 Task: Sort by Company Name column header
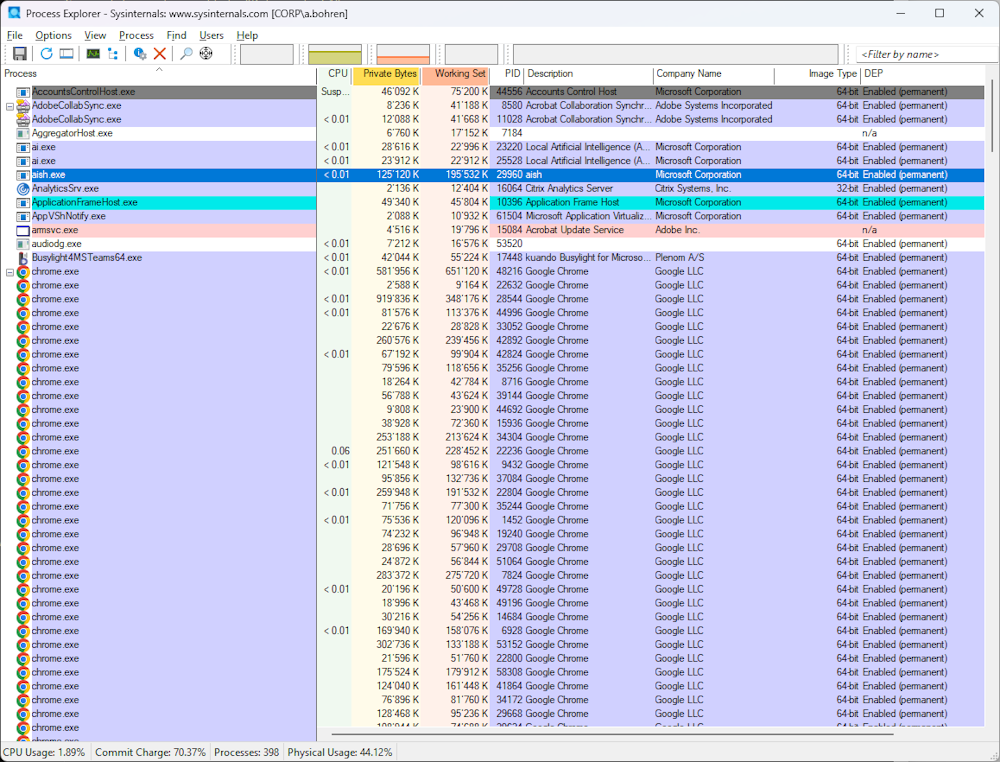714,74
